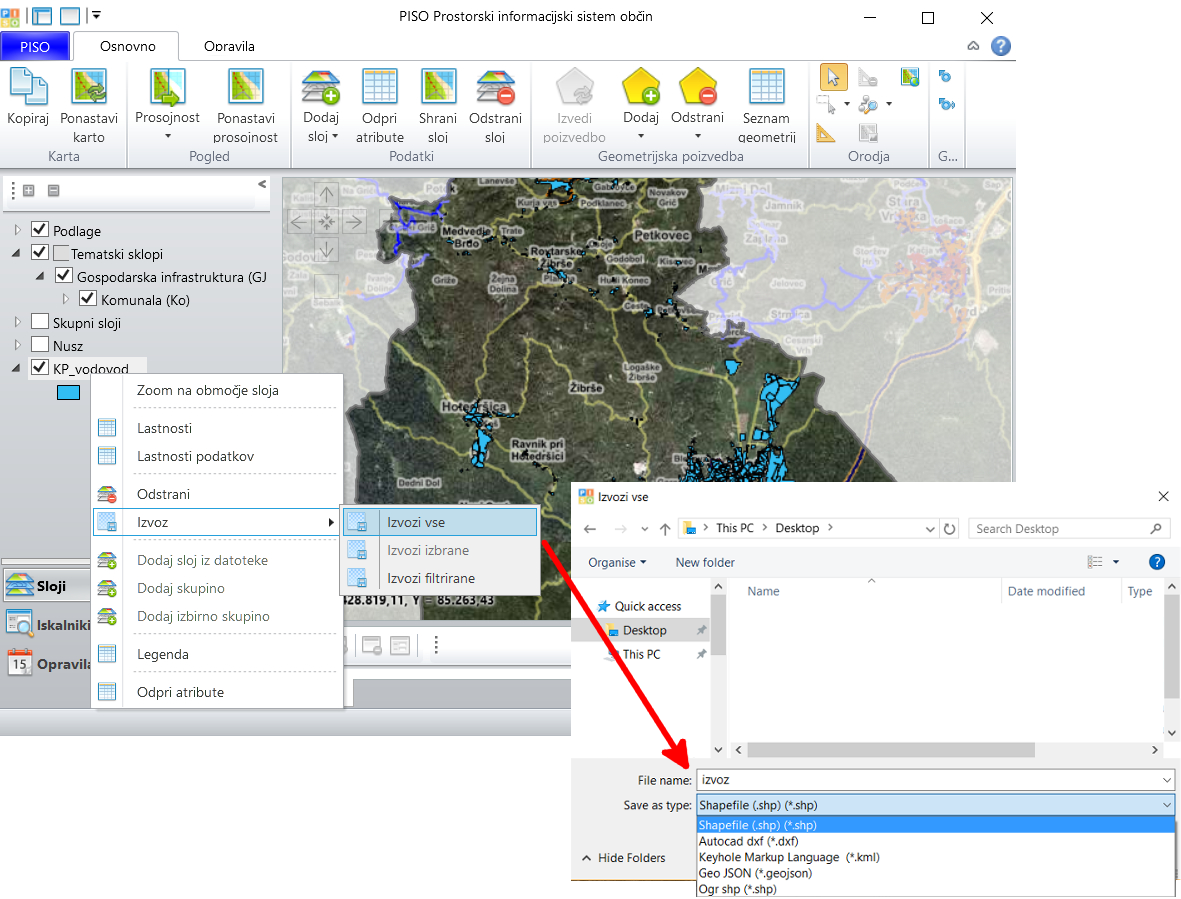Click the New folder button
1181x899 pixels.
705,563
